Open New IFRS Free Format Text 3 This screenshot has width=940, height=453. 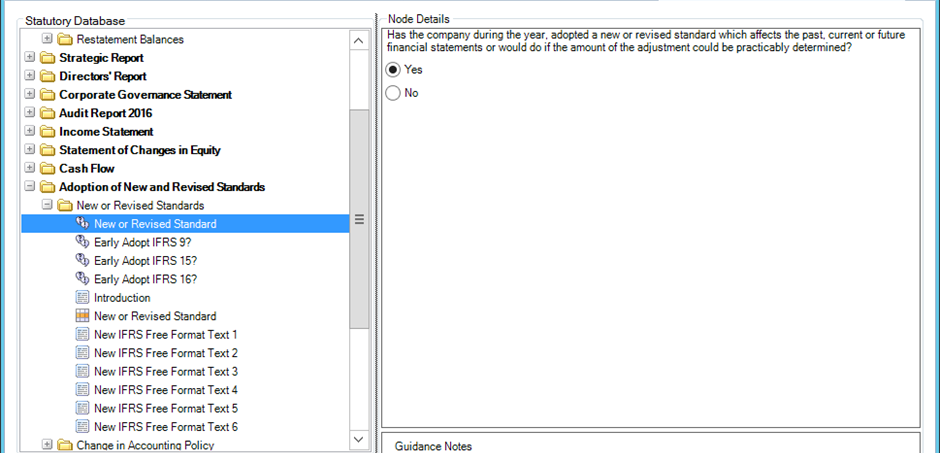[x=166, y=372]
